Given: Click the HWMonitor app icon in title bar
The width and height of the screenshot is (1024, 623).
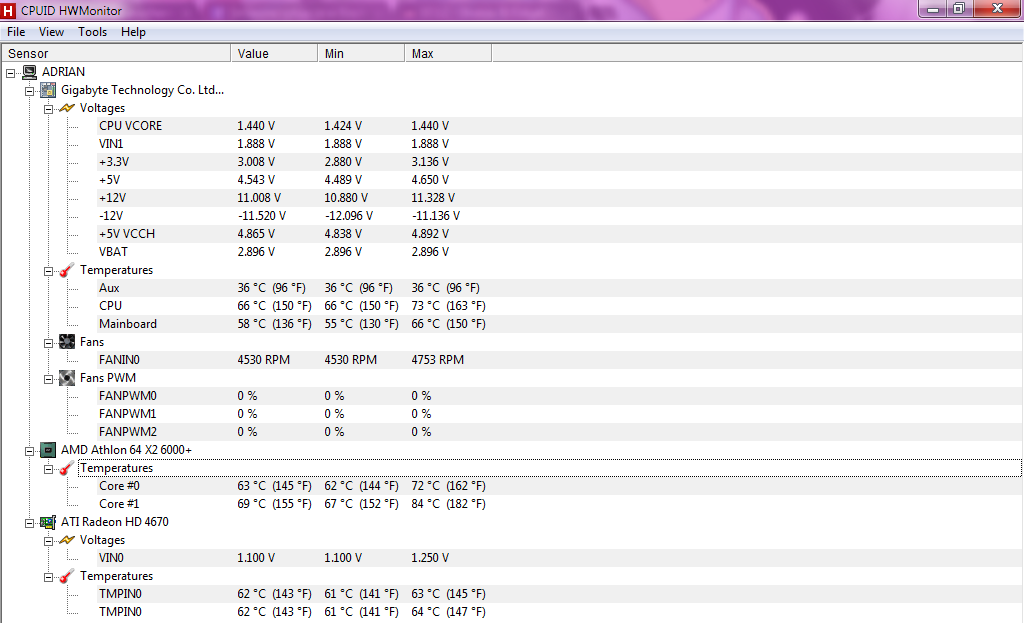Looking at the screenshot, I should (x=8, y=10).
